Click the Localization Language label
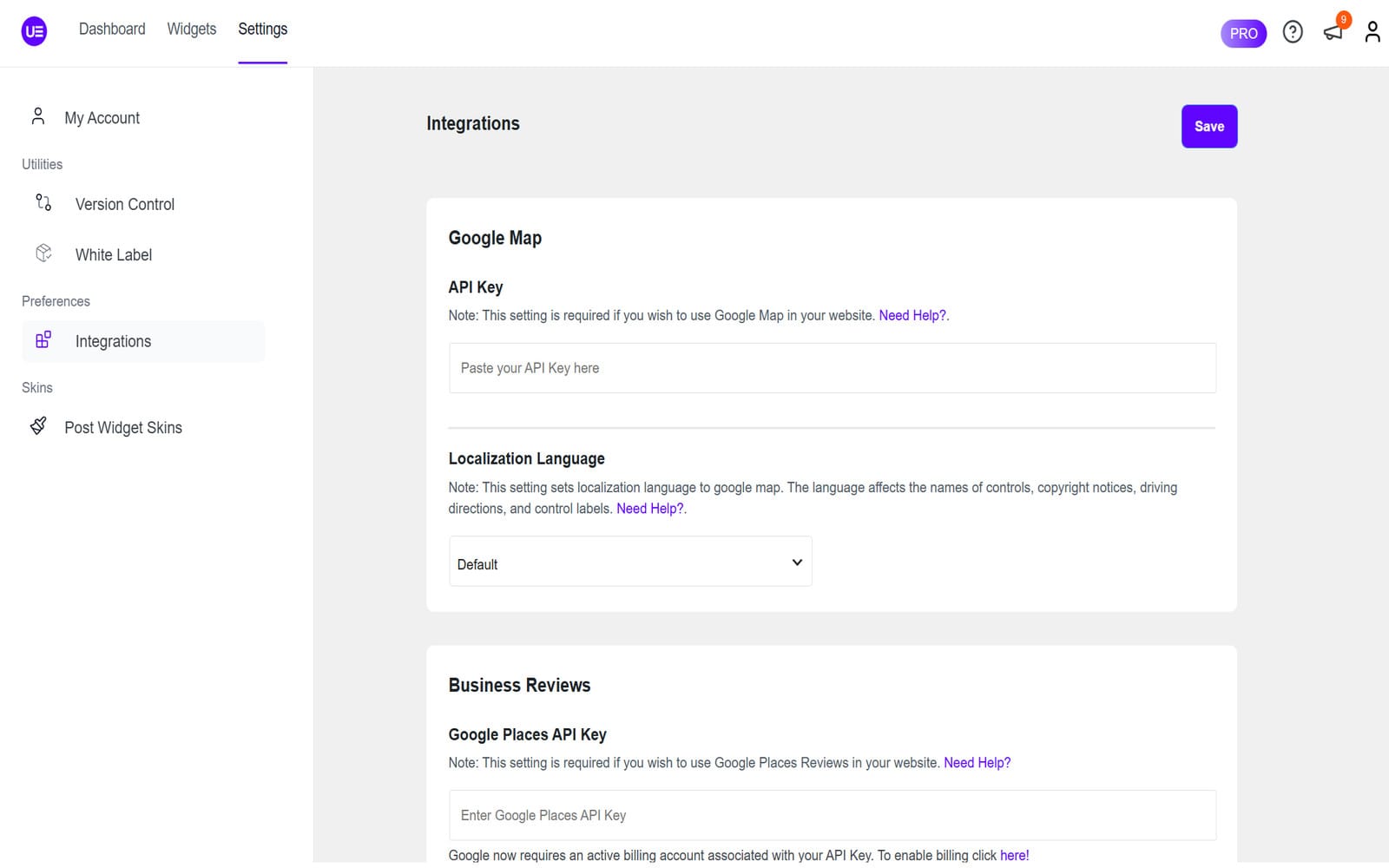1389x868 pixels. tap(527, 458)
